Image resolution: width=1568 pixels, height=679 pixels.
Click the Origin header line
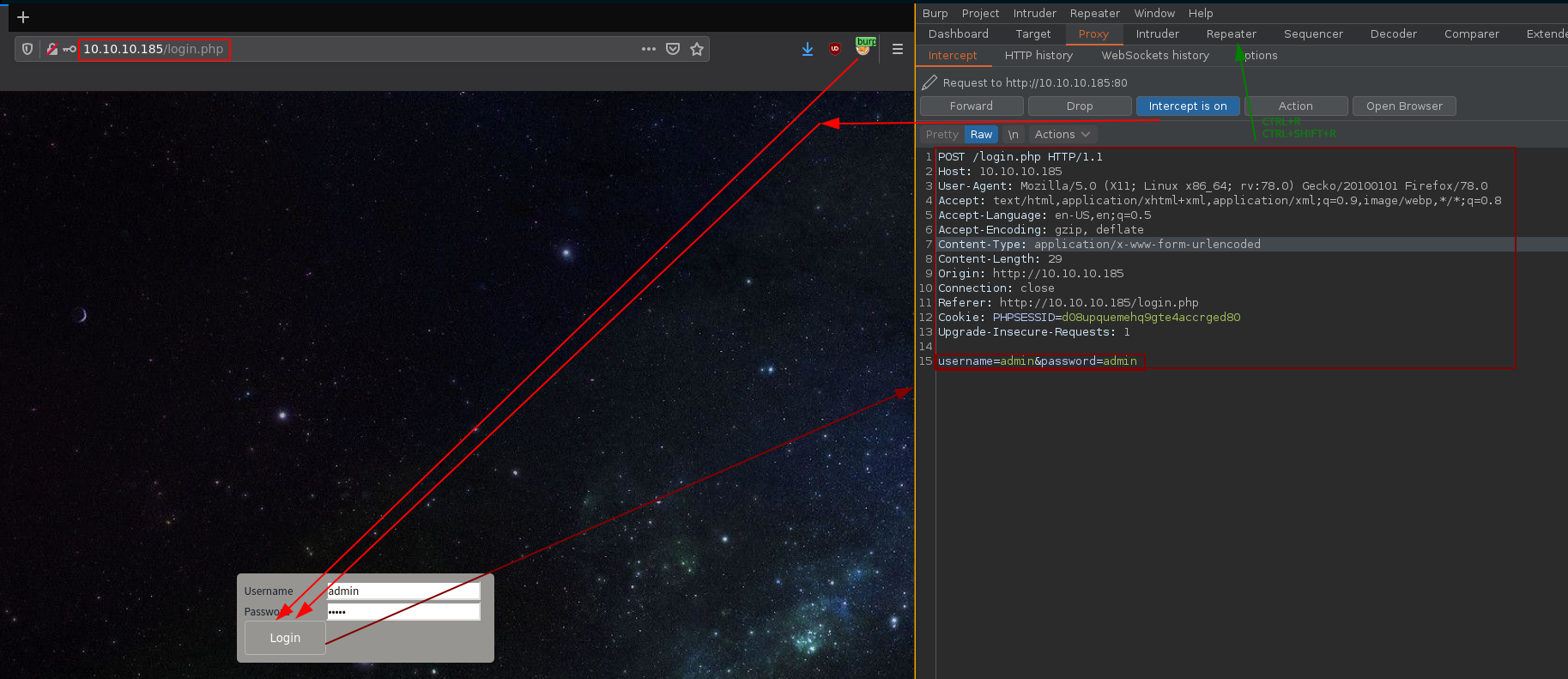pyautogui.click(x=1031, y=273)
